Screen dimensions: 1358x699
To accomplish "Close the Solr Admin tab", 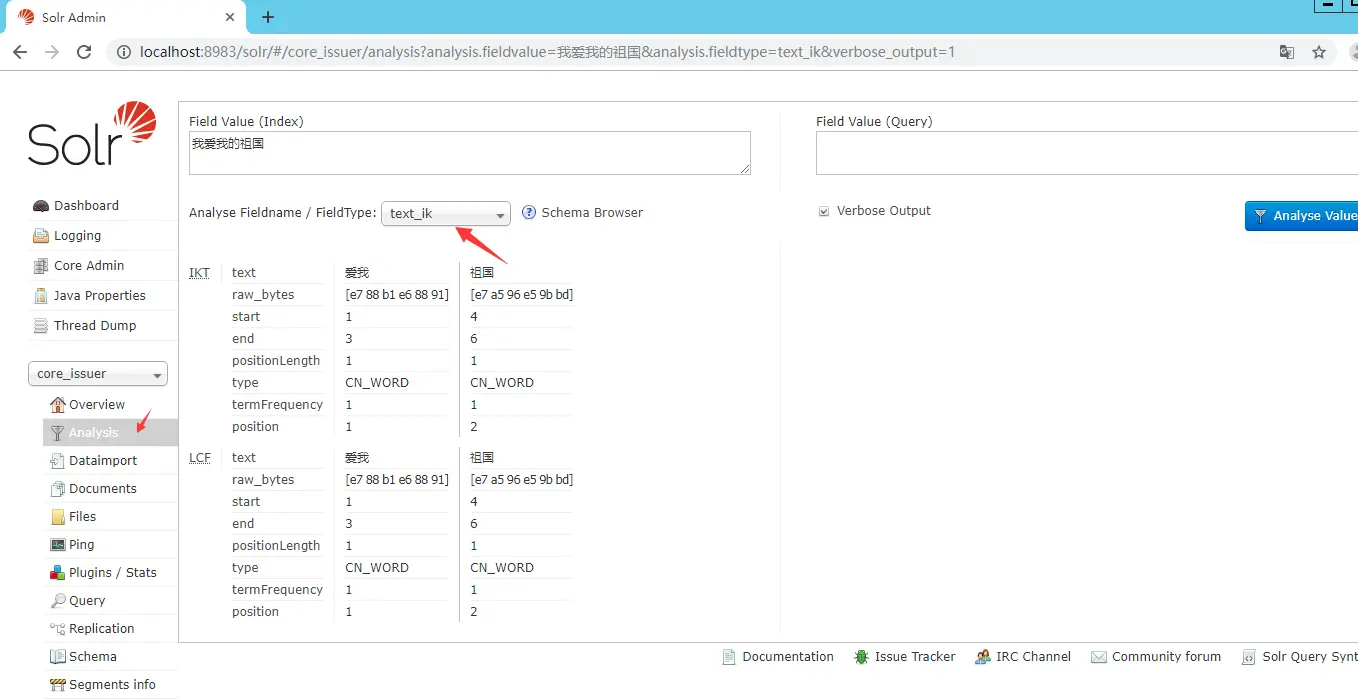I will pyautogui.click(x=230, y=17).
